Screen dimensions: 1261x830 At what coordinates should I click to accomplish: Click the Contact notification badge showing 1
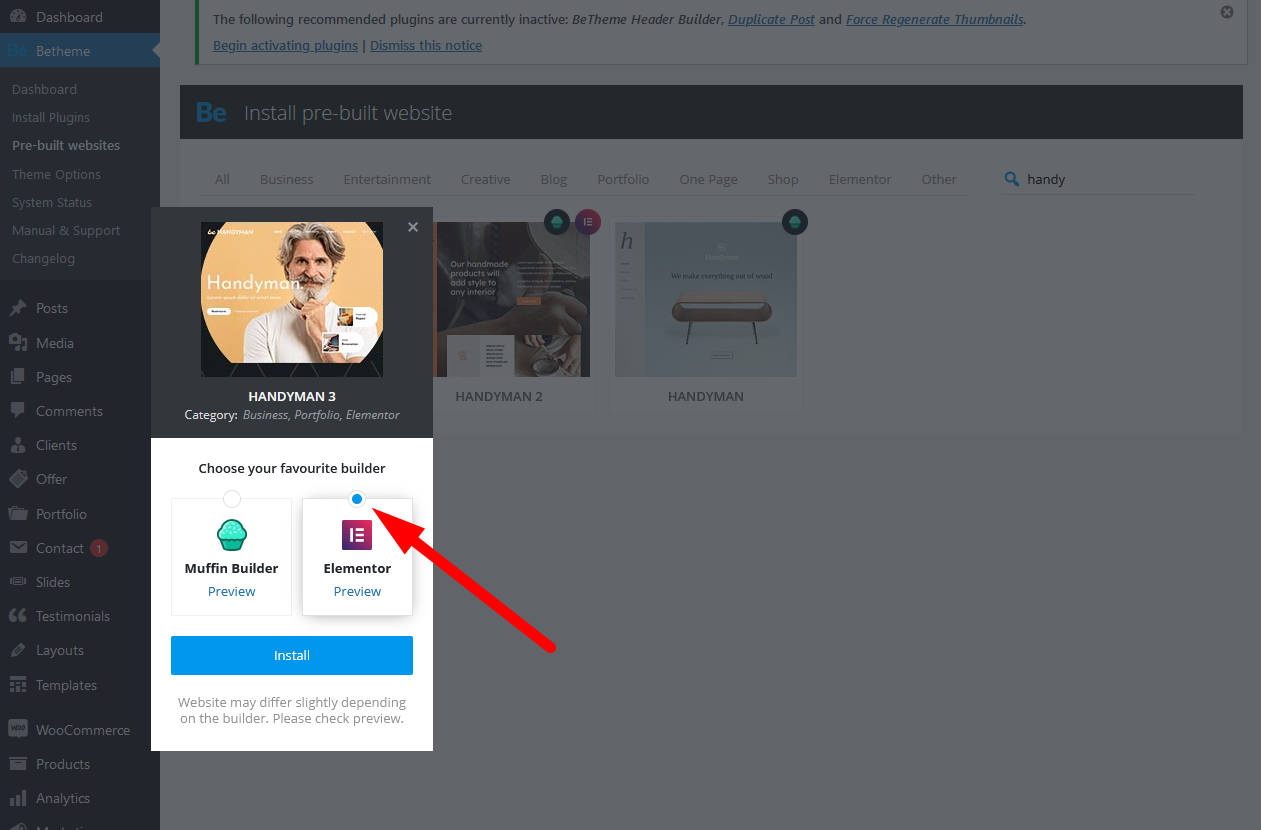(x=98, y=548)
